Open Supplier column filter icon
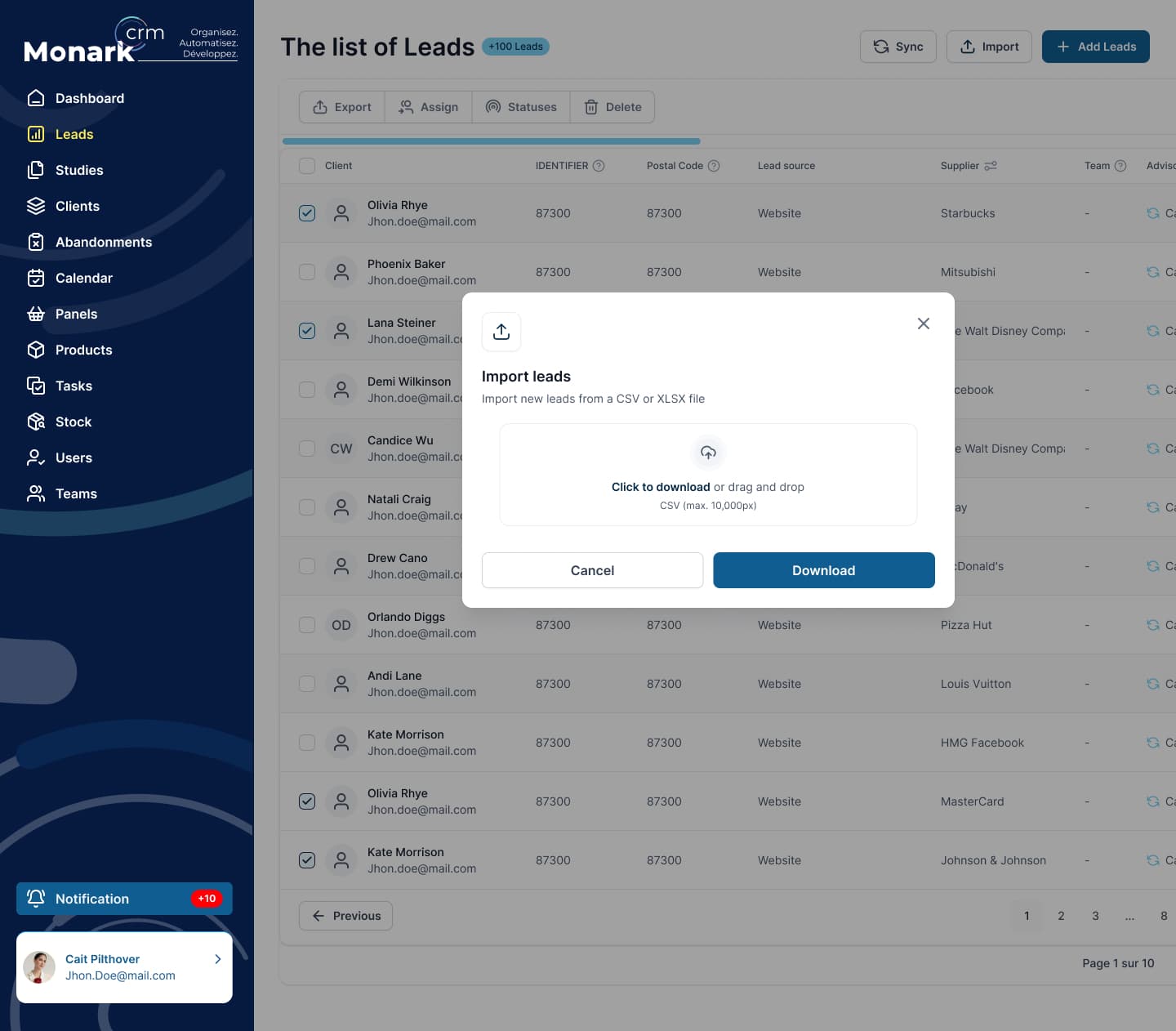Image resolution: width=1176 pixels, height=1031 pixels. point(991,166)
